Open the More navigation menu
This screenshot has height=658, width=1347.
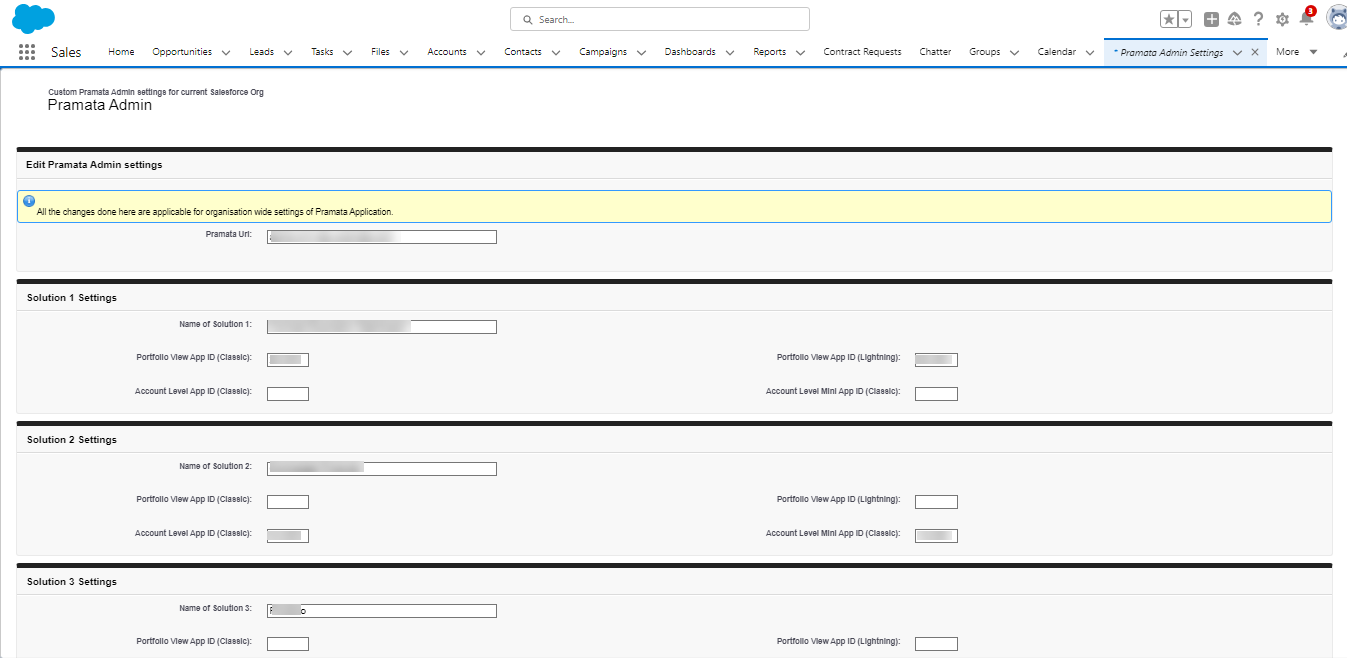pos(1296,52)
